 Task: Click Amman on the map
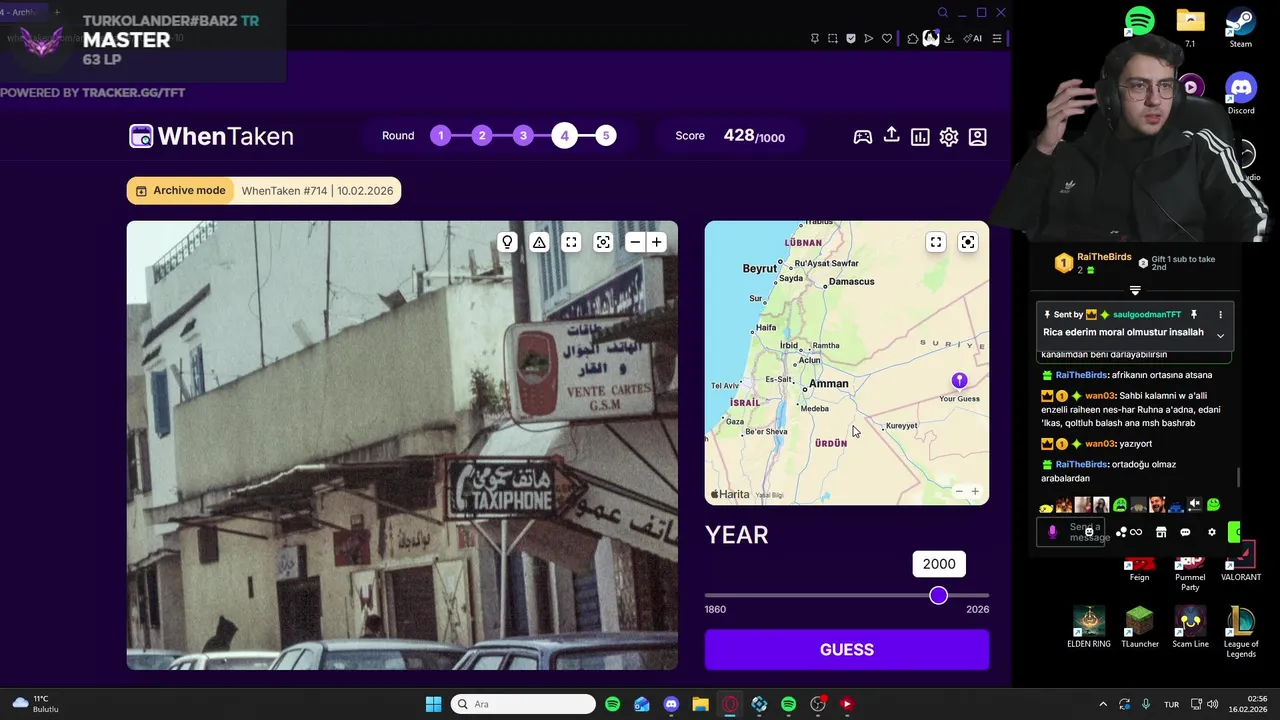828,384
